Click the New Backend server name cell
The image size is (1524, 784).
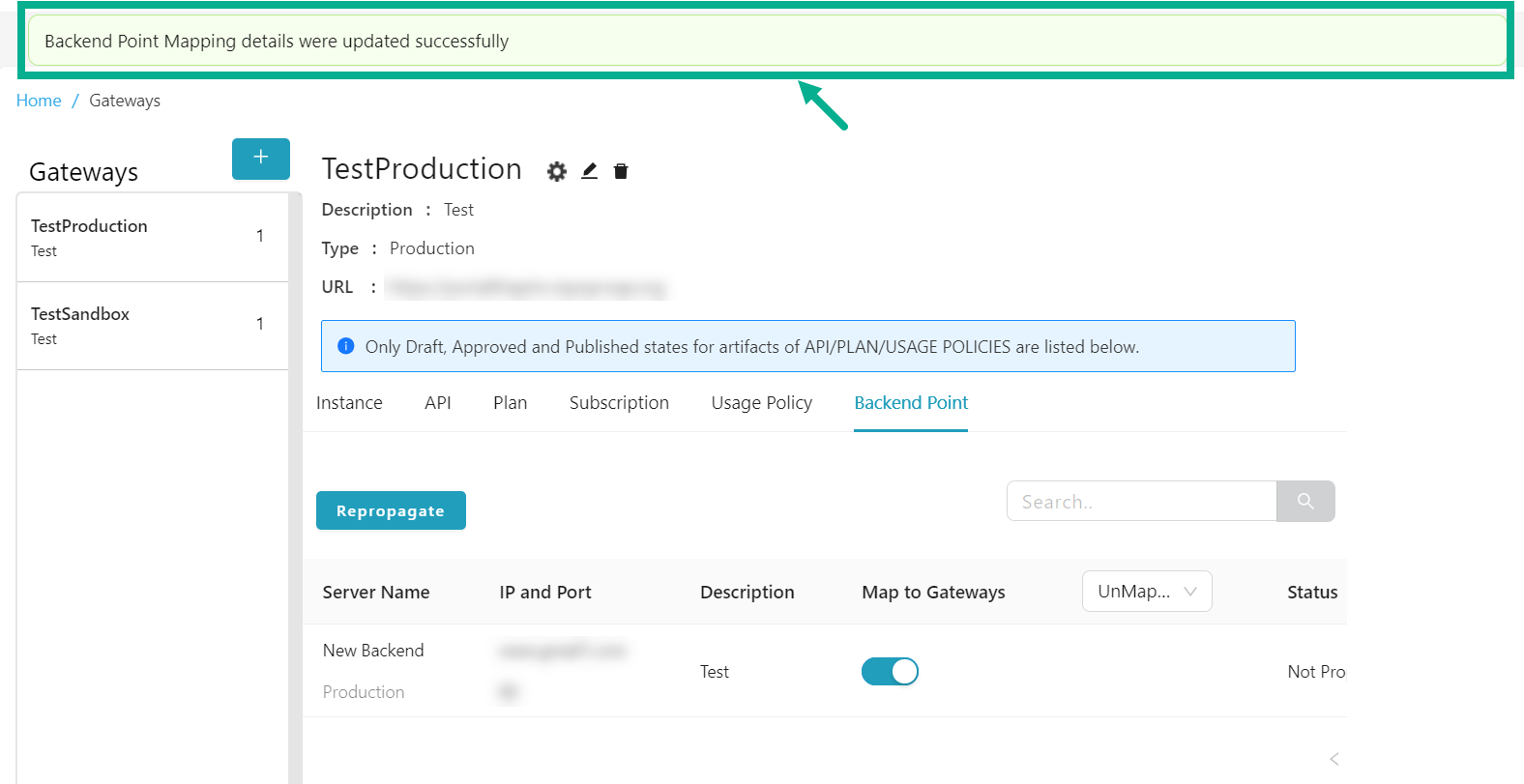(373, 651)
